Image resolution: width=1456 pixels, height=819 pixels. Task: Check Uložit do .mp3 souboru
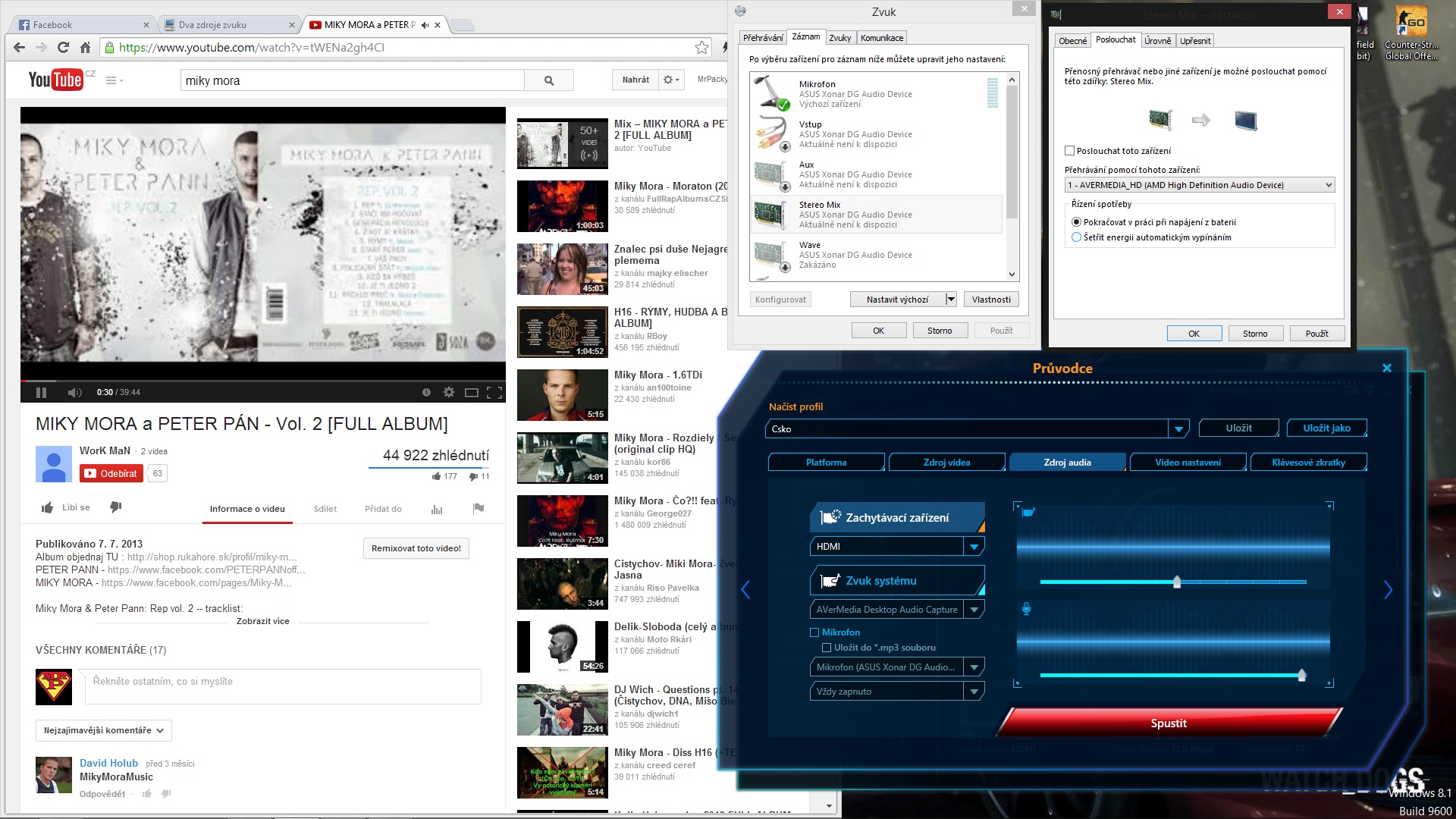(827, 648)
